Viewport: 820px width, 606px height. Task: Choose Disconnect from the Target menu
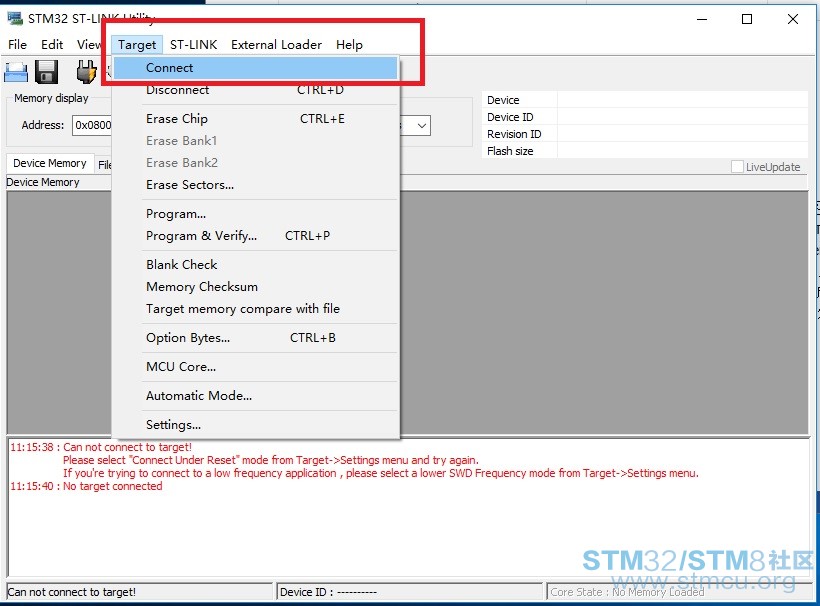tap(256, 90)
